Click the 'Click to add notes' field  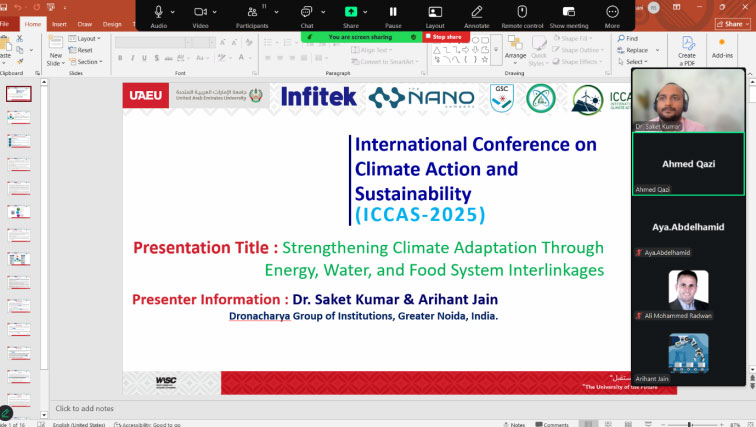click(85, 408)
